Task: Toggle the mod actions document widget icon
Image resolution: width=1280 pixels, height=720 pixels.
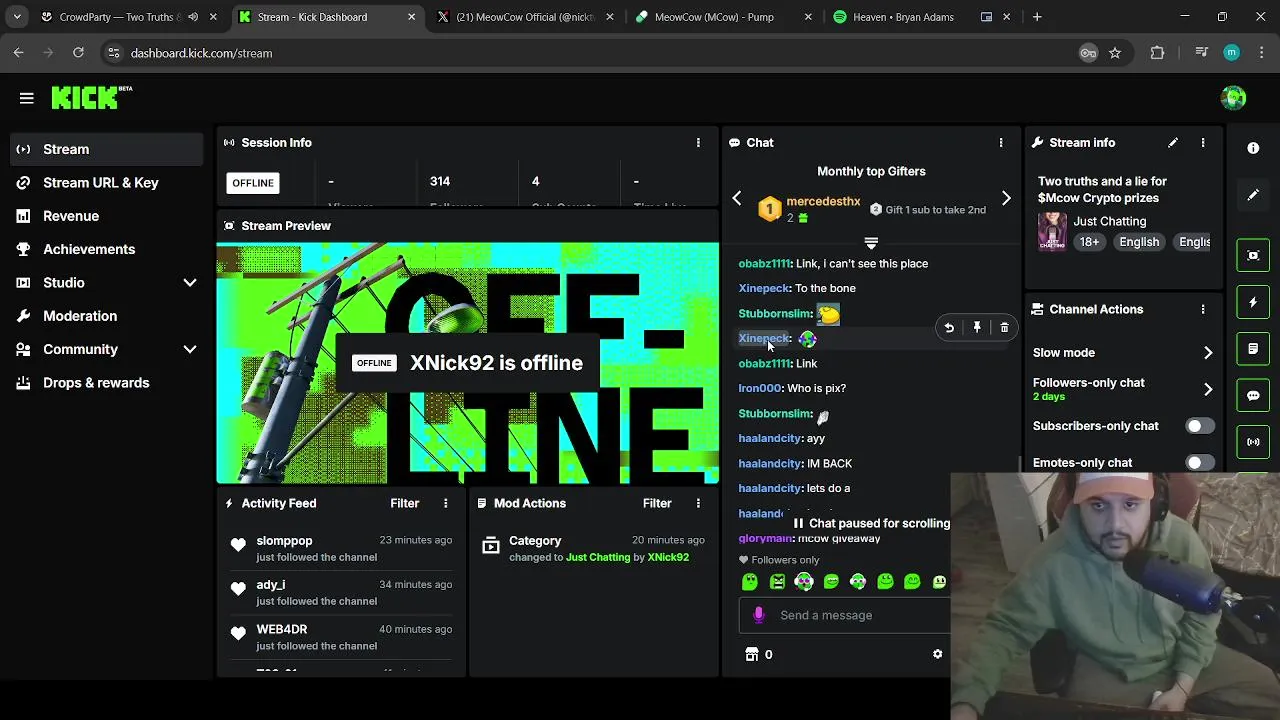Action: (x=1253, y=349)
